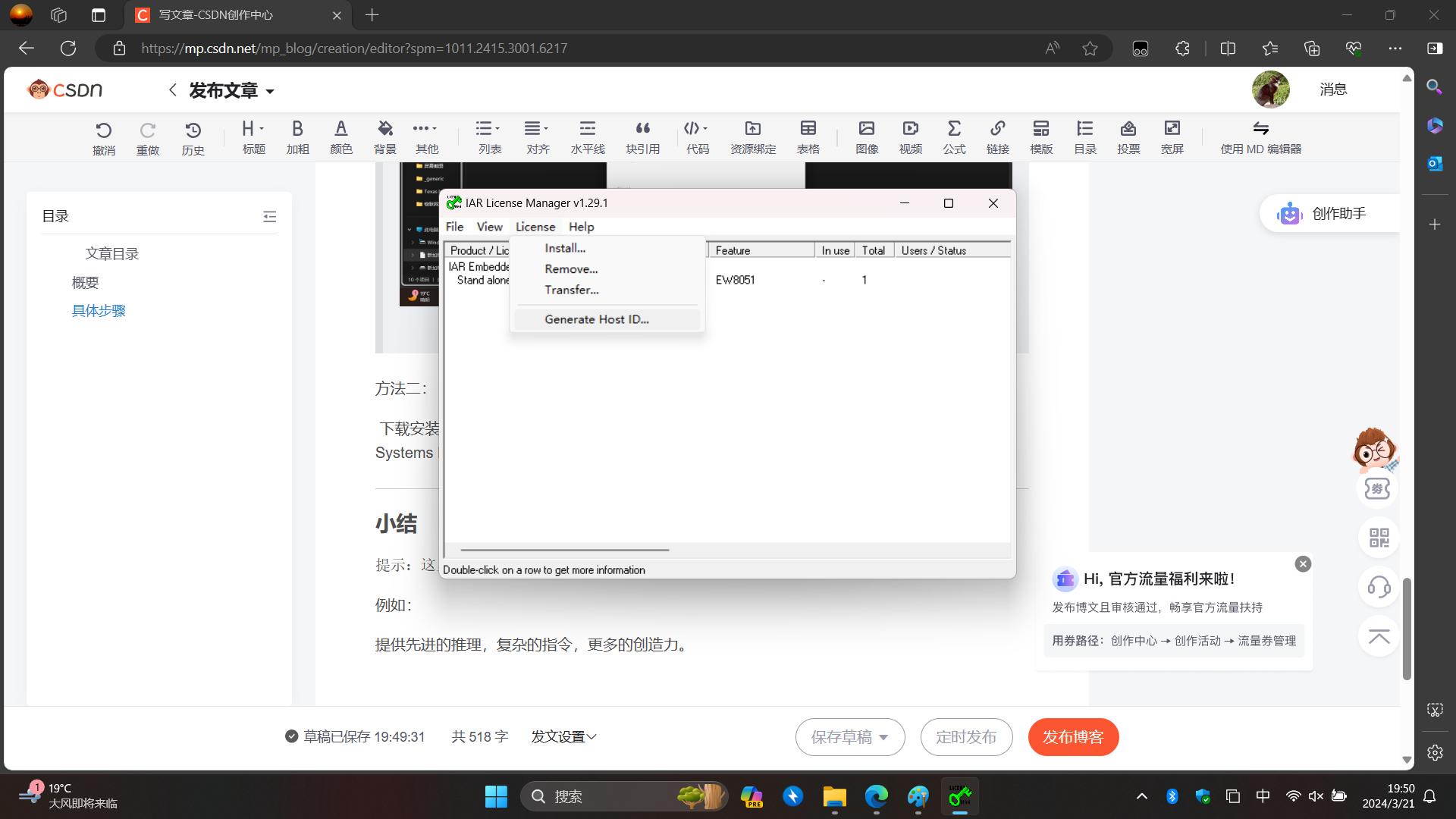Toggle bold formatting with the 加粗 icon

coord(297,136)
